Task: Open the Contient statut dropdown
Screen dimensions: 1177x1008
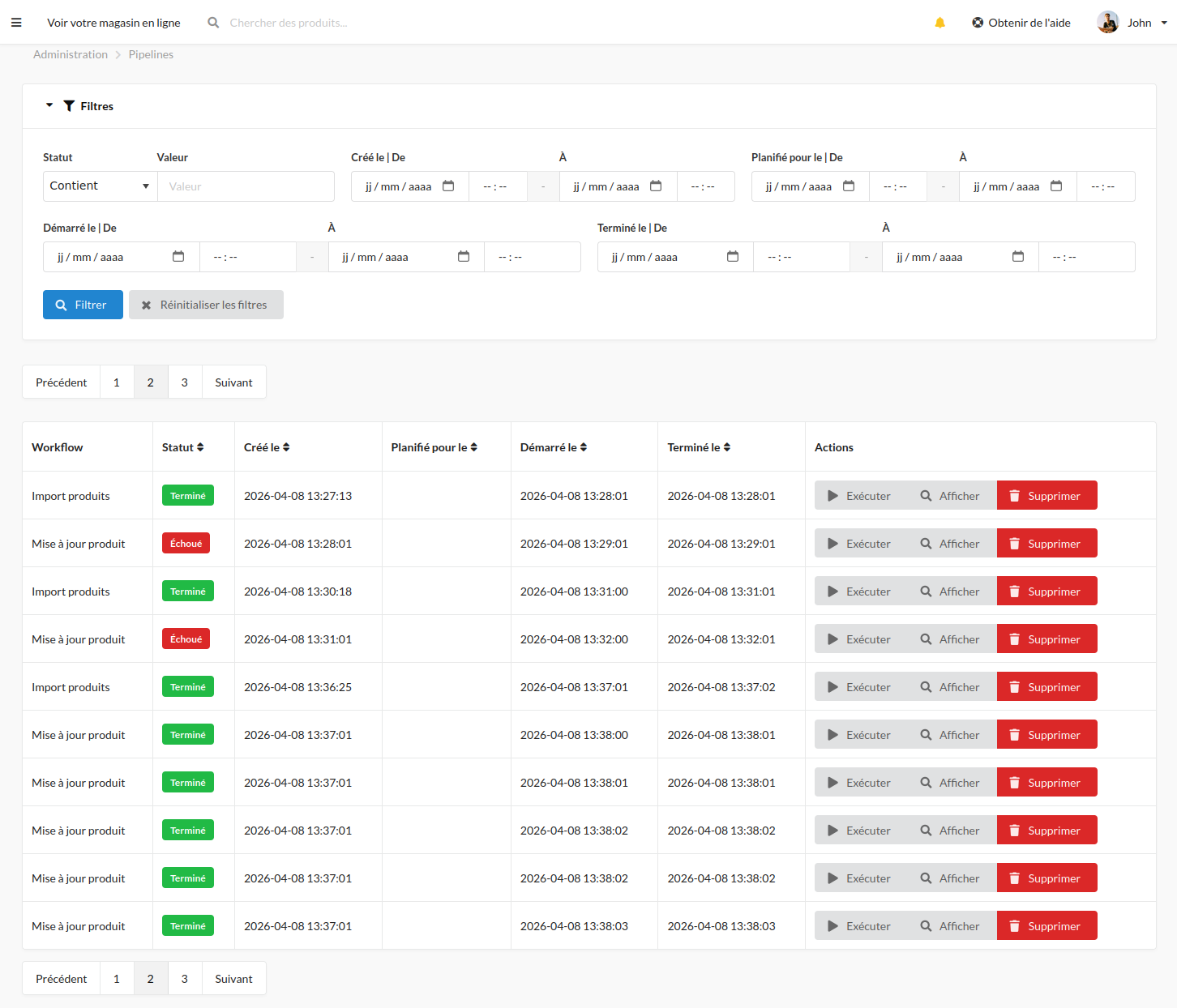Action: pyautogui.click(x=99, y=186)
